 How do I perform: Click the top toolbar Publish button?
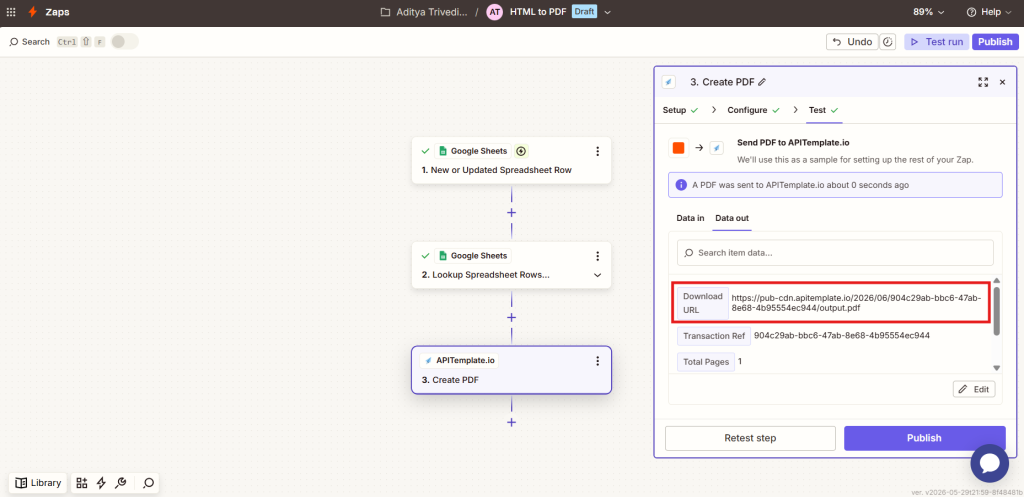(x=995, y=42)
